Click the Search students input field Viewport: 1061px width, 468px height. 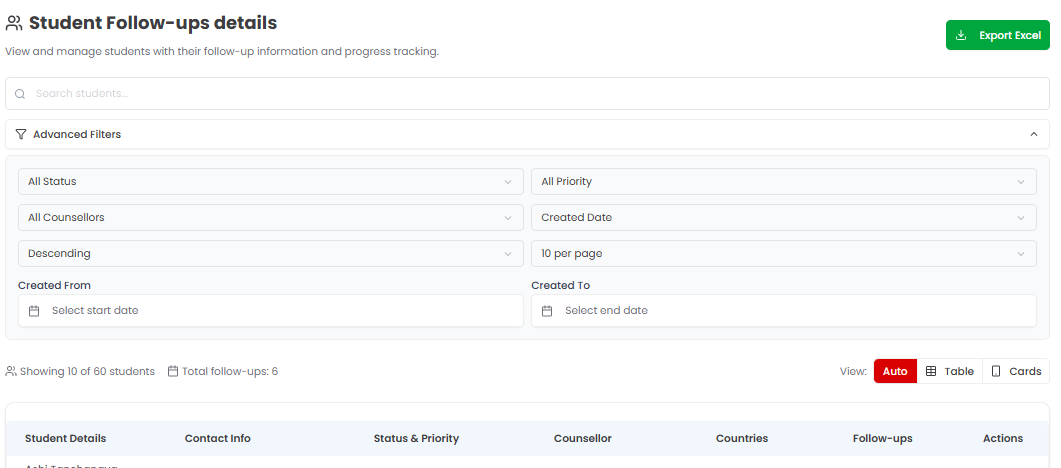tap(530, 94)
